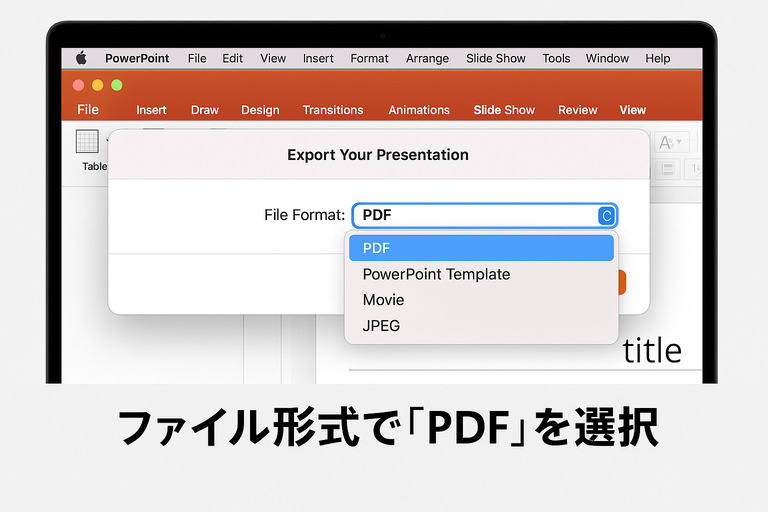Open the Tools menu
768x512 pixels.
(x=556, y=58)
